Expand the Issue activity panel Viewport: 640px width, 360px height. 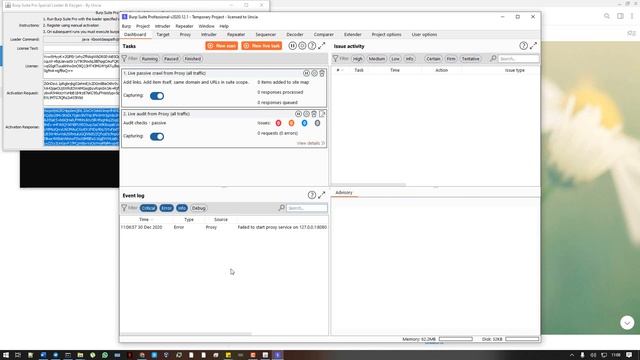tap(533, 46)
